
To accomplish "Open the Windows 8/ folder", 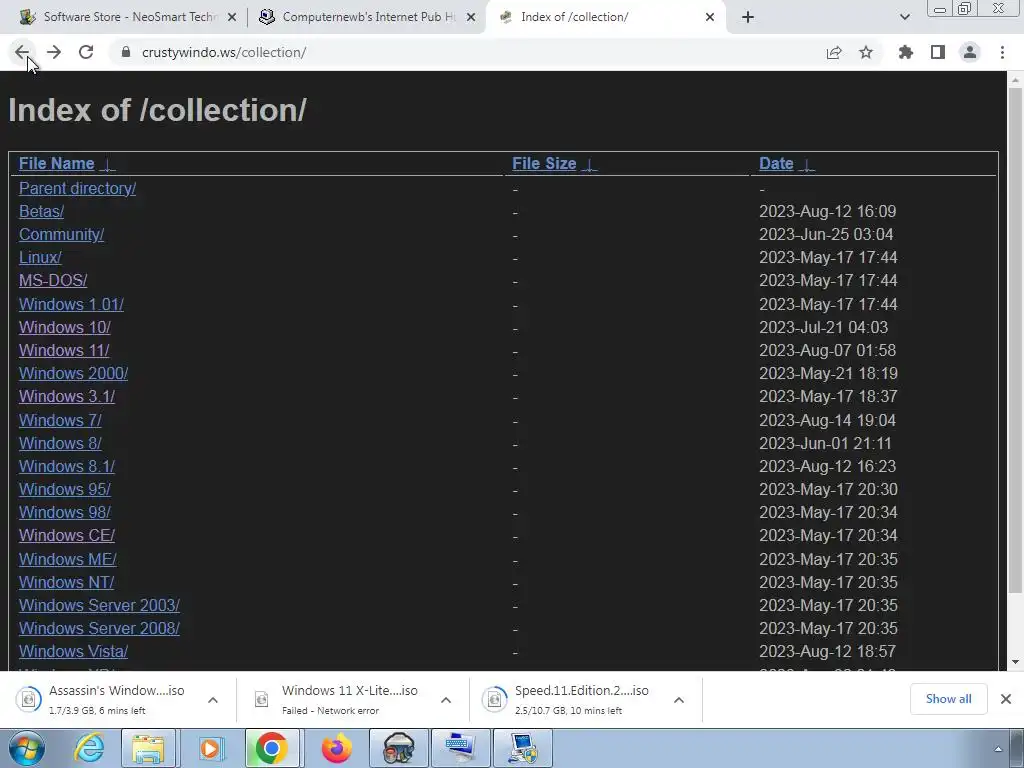I will pyautogui.click(x=60, y=443).
